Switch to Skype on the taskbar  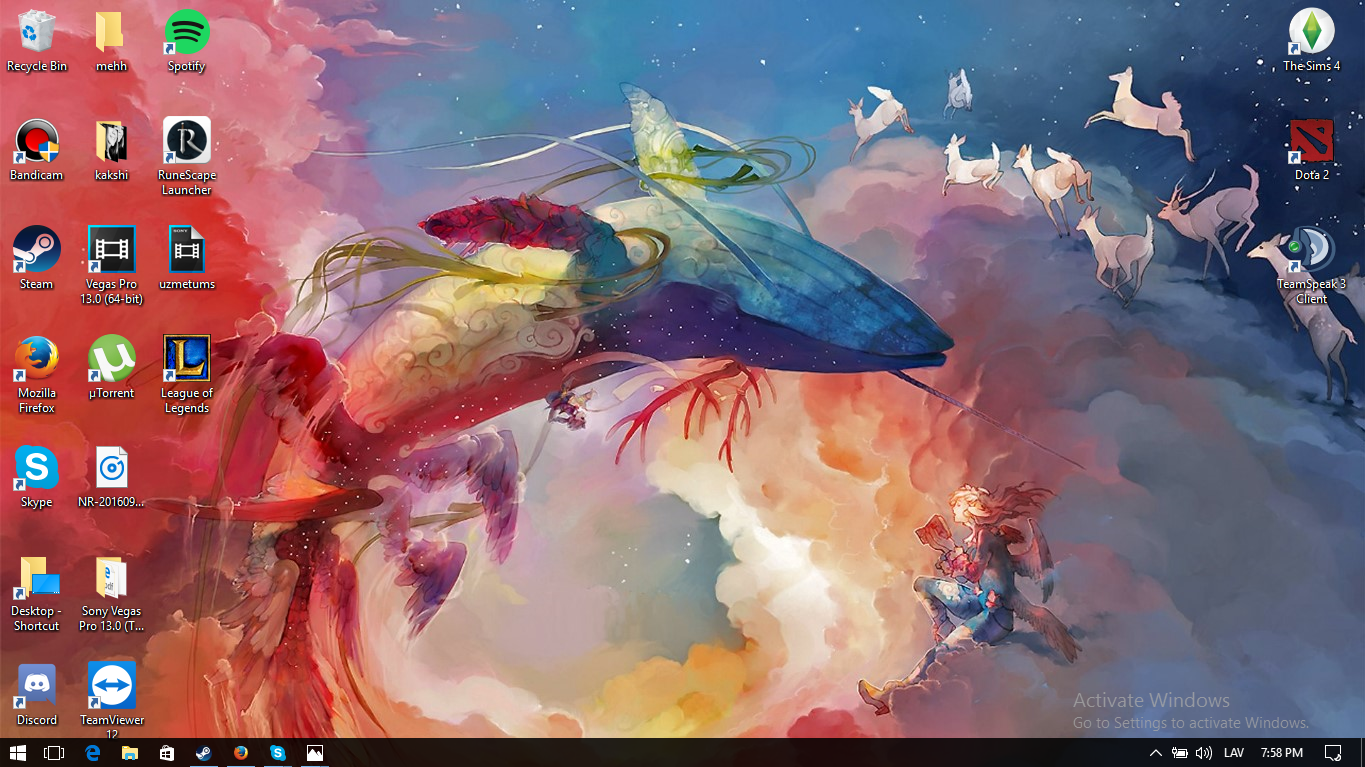pos(277,752)
